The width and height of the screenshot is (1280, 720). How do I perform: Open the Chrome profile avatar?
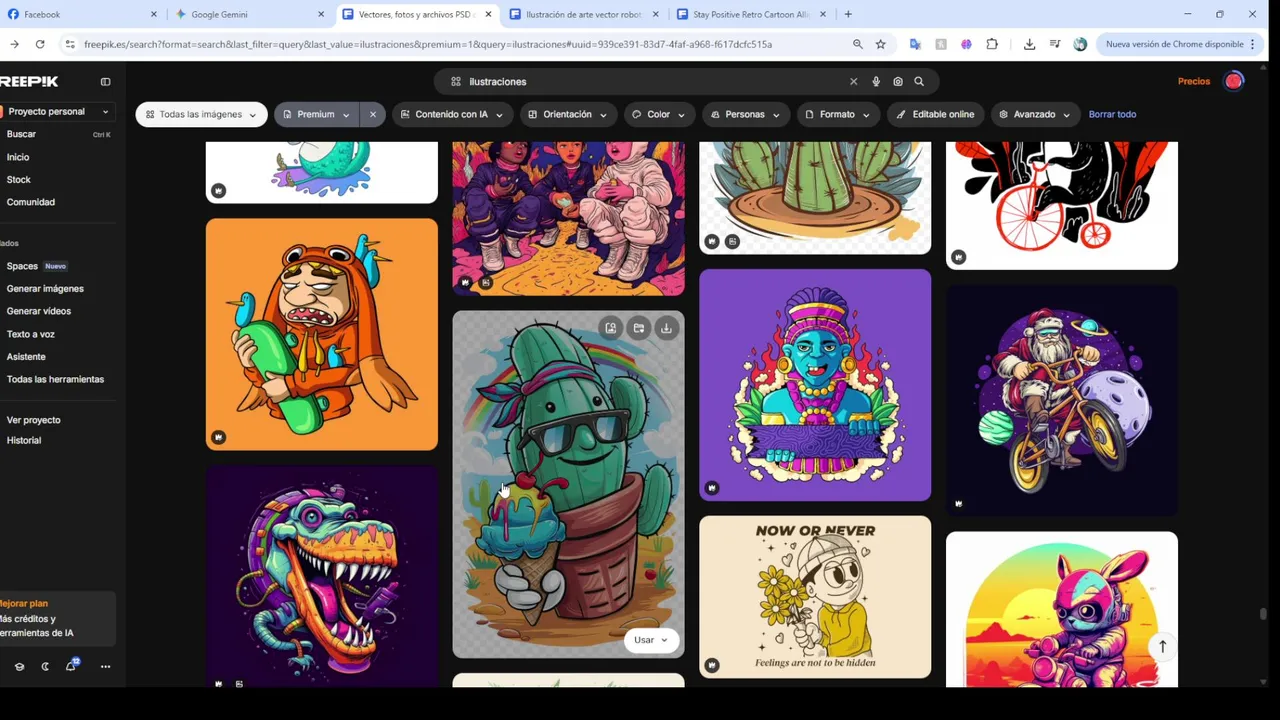coord(1080,44)
